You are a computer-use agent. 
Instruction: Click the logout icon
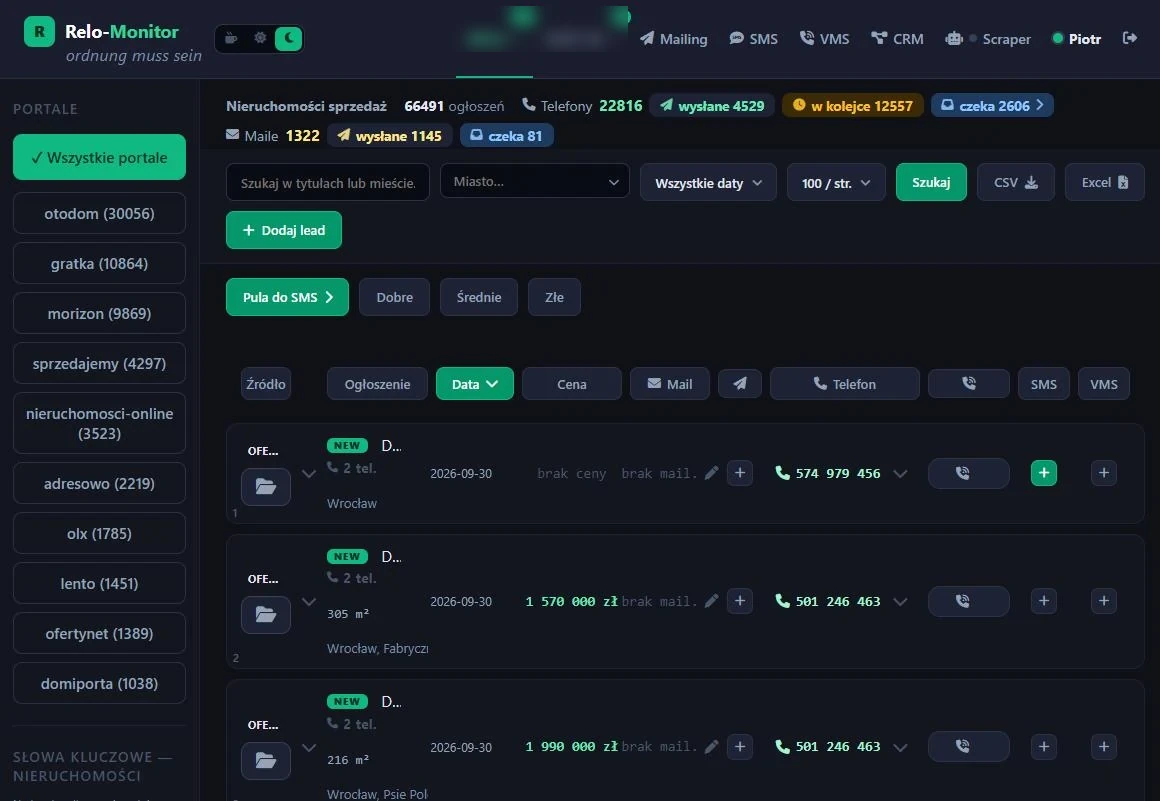(x=1130, y=38)
